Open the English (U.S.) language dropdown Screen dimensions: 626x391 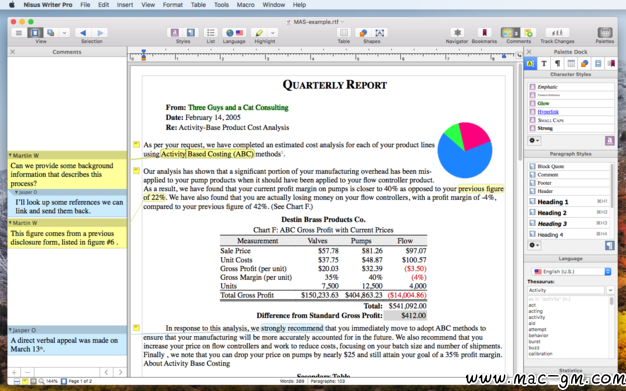[571, 272]
